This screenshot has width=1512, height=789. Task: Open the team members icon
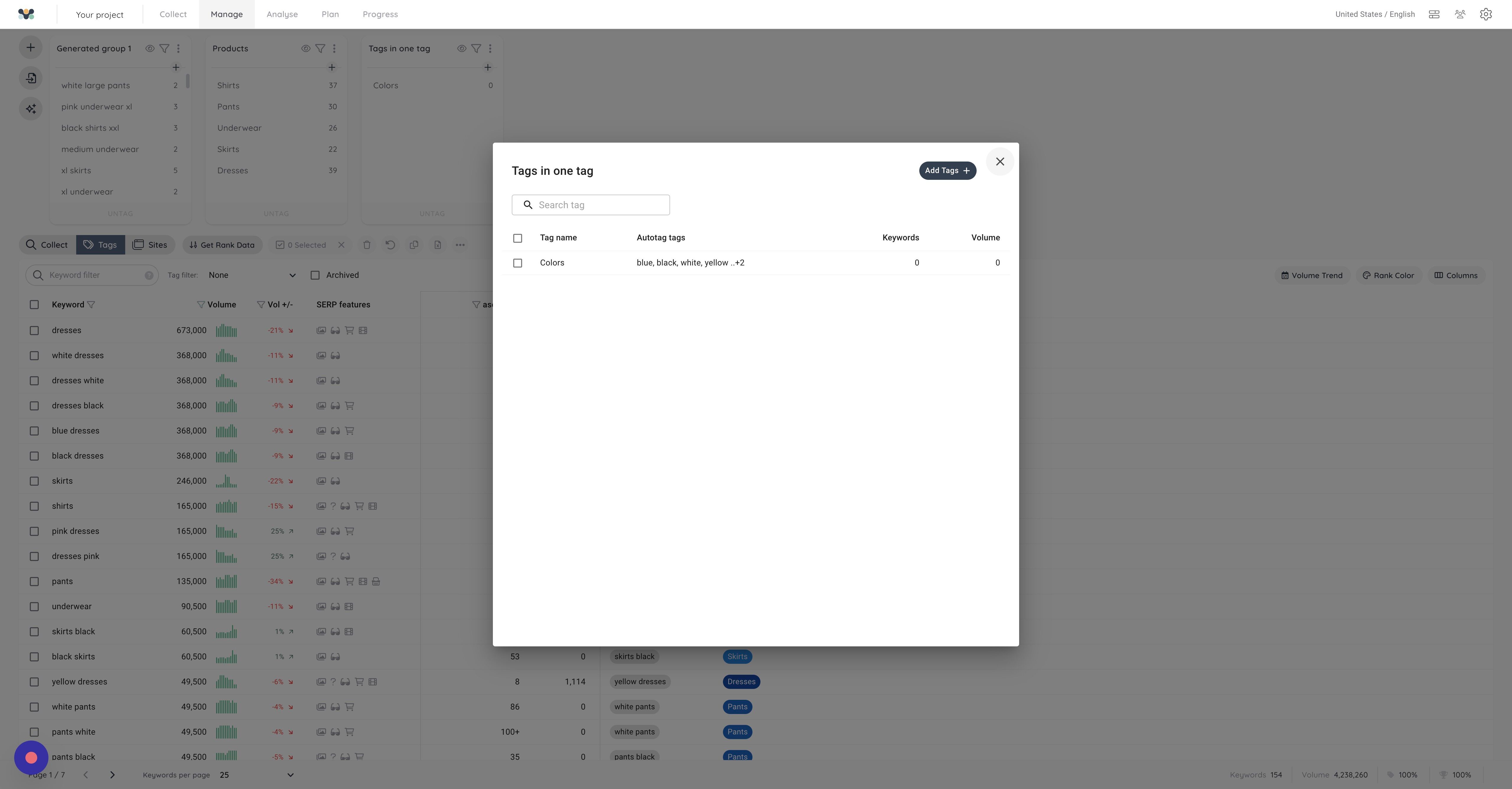[1460, 14]
